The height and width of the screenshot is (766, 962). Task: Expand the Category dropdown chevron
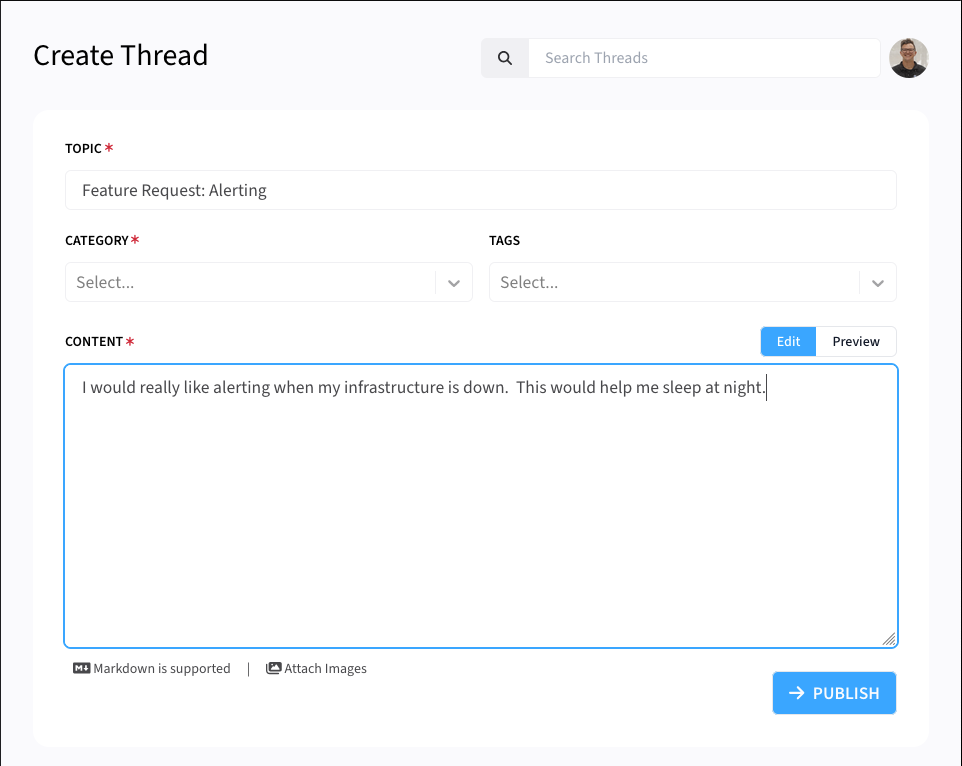pyautogui.click(x=454, y=283)
